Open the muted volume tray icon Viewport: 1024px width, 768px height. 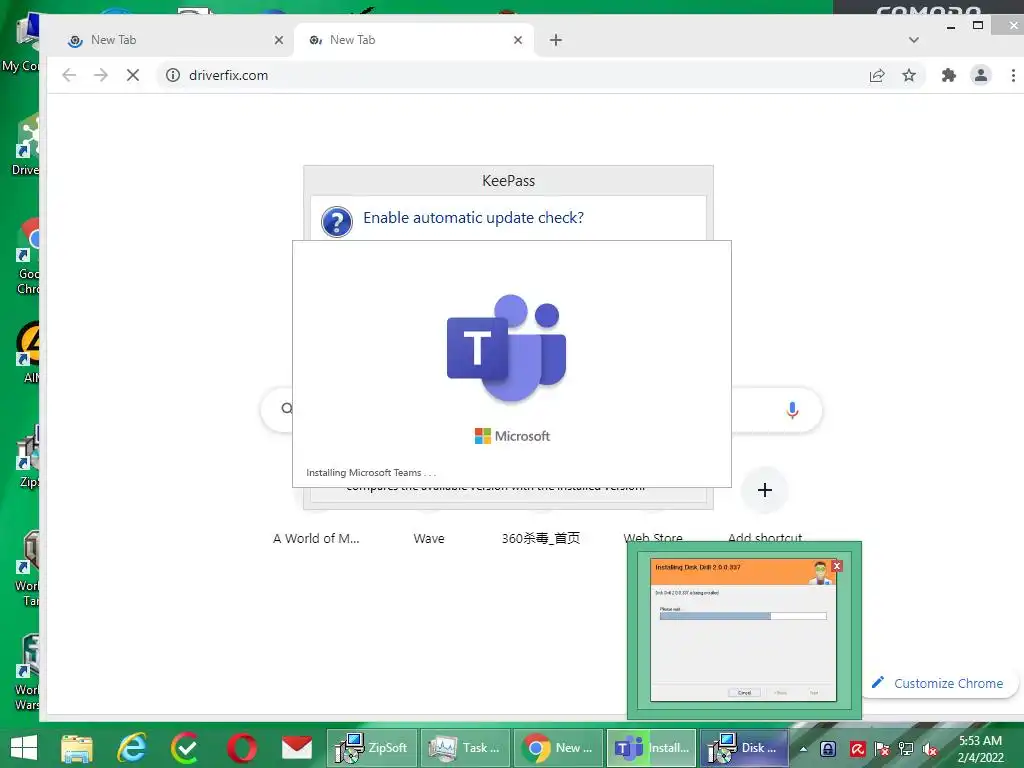click(x=930, y=749)
